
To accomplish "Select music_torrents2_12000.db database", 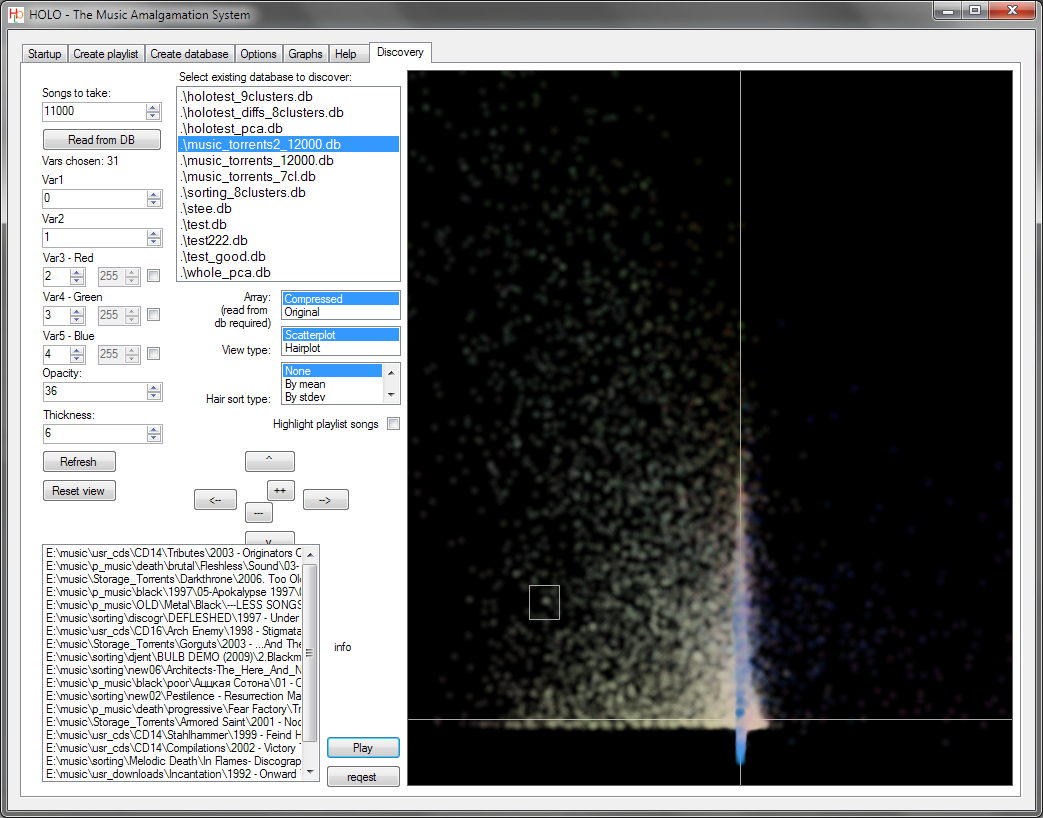I will [289, 144].
